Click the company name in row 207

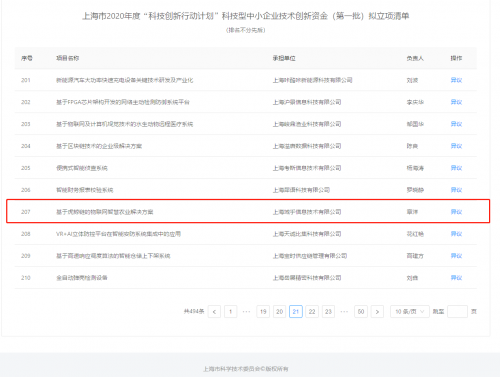pyautogui.click(x=307, y=212)
